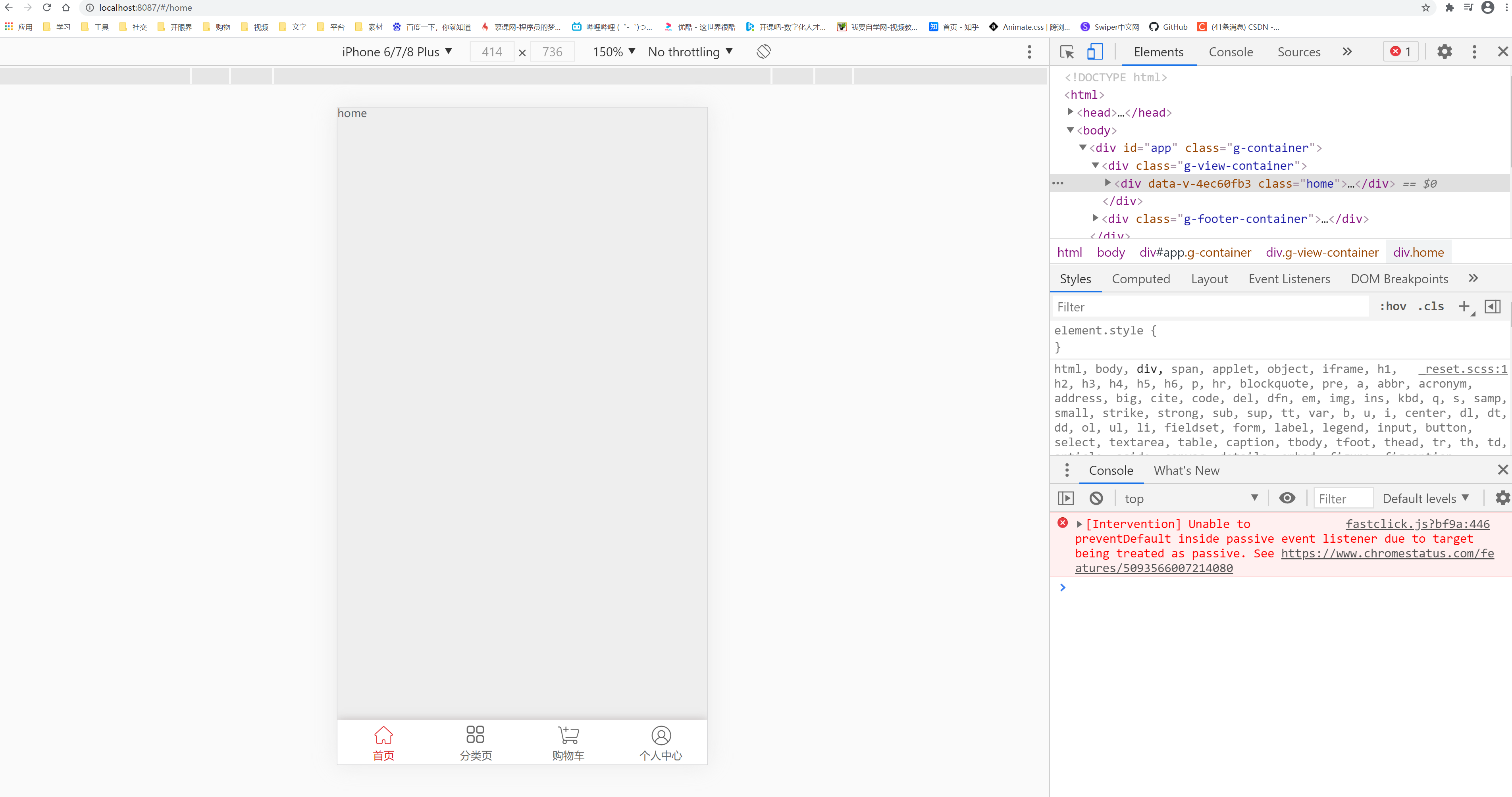
Task: Switch to the Computed styles tab
Action: pos(1140,278)
